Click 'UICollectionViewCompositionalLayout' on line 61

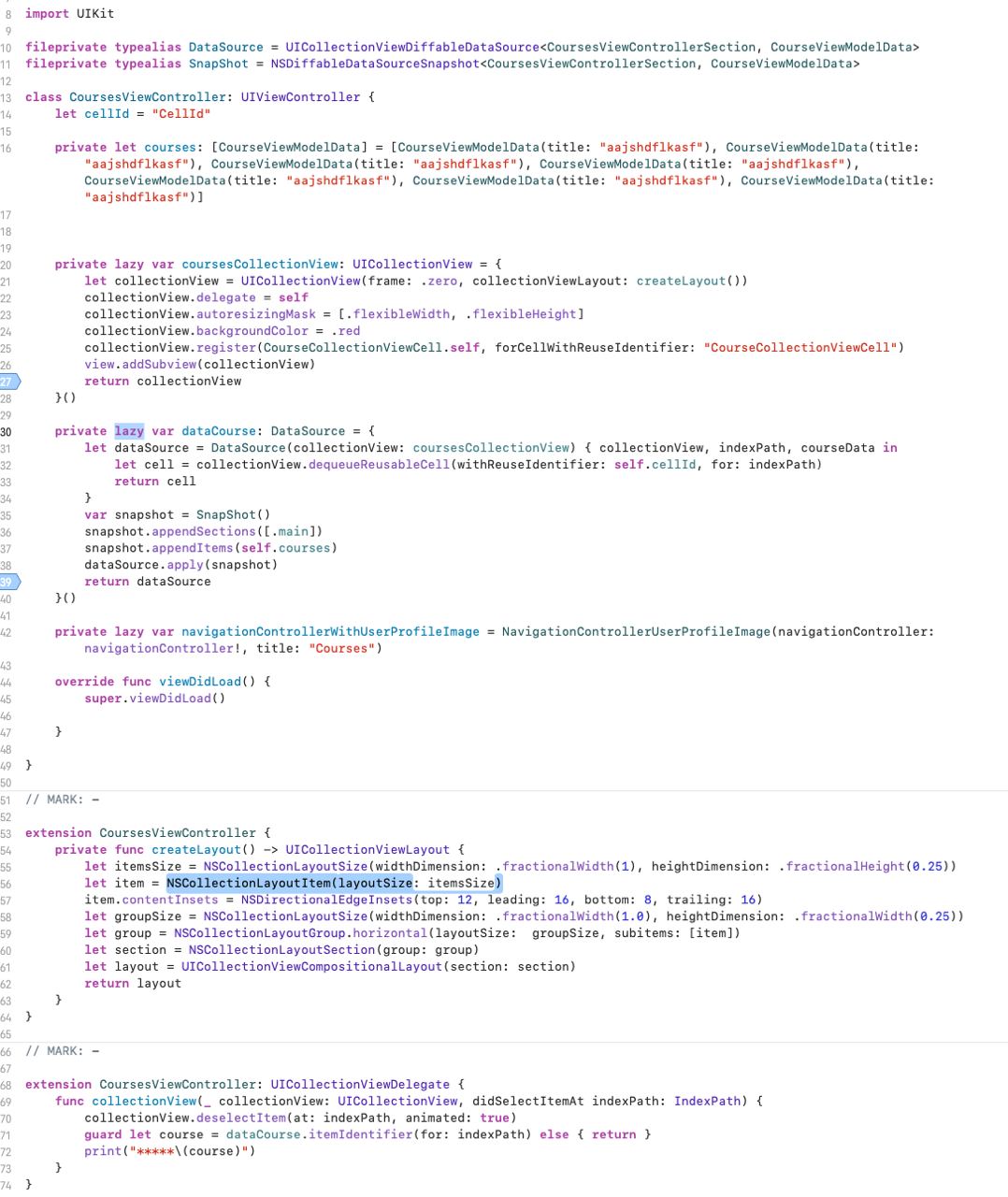pyautogui.click(x=311, y=967)
